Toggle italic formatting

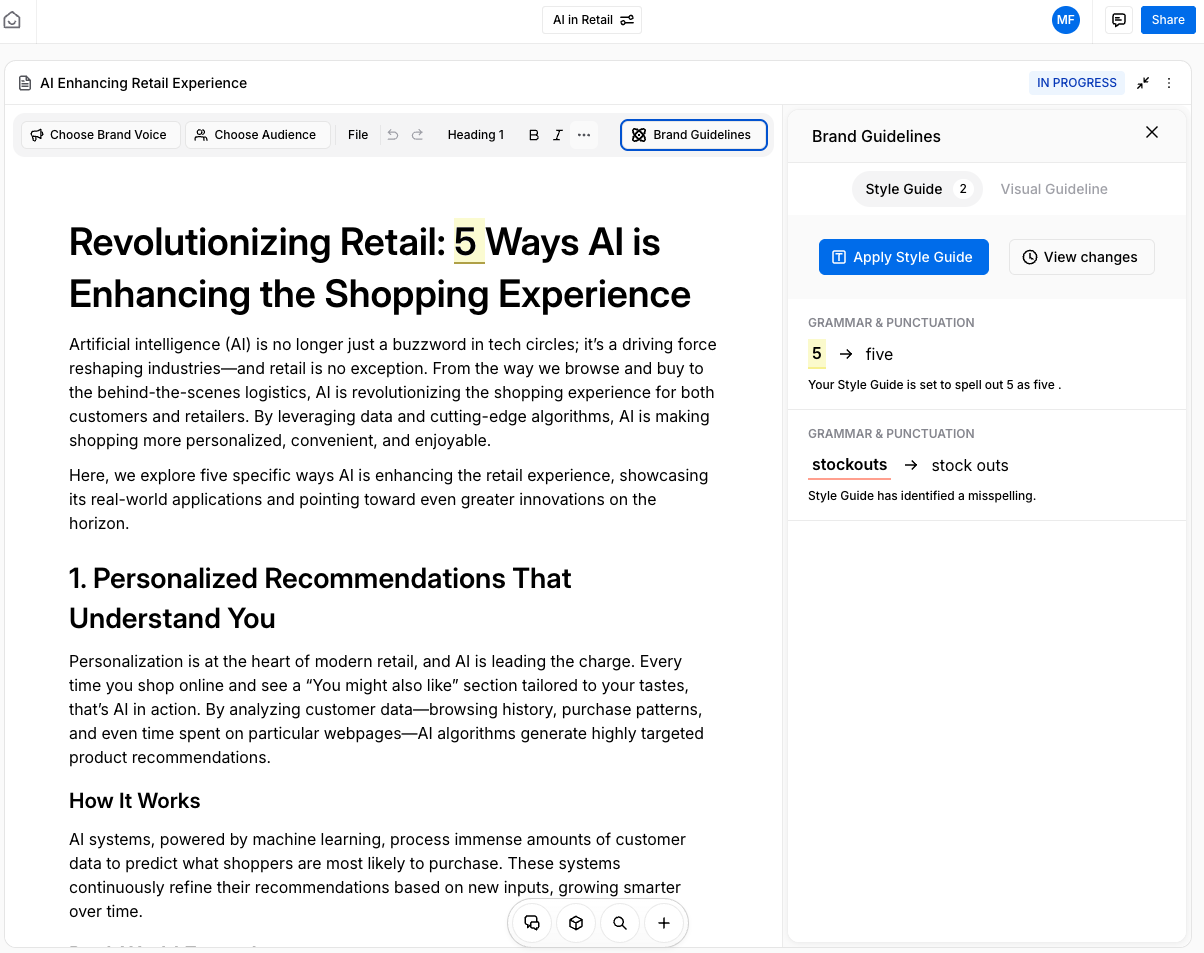pos(558,135)
